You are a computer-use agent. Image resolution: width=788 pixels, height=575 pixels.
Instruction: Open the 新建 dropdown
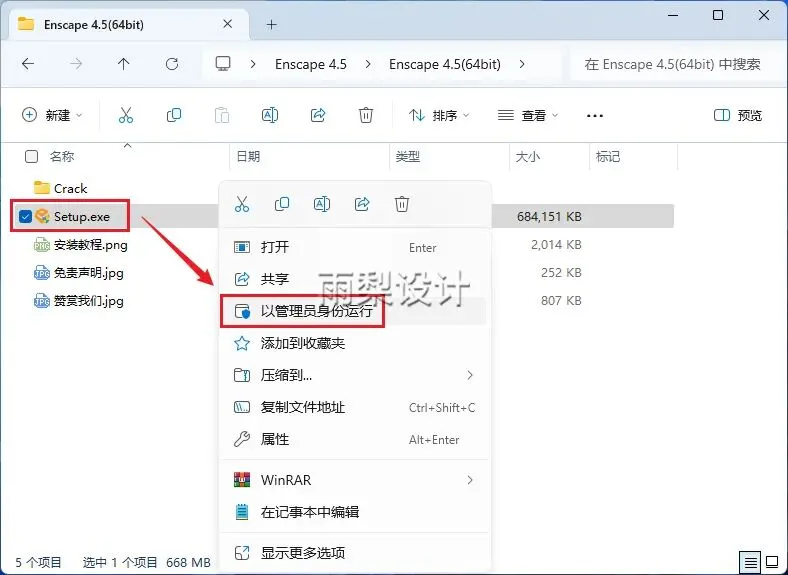coord(52,115)
